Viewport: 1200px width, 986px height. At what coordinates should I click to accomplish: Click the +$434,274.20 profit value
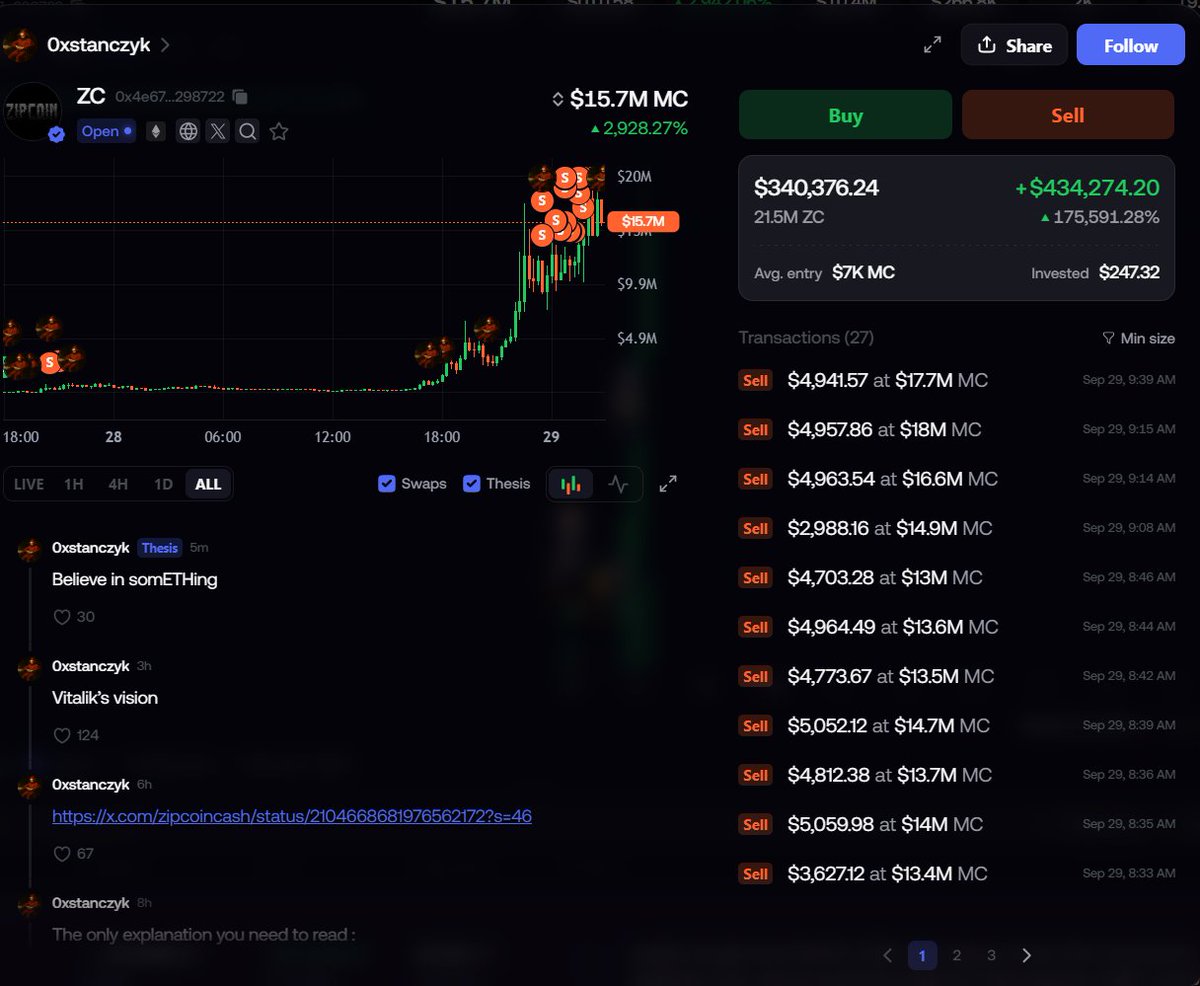[x=1087, y=187]
